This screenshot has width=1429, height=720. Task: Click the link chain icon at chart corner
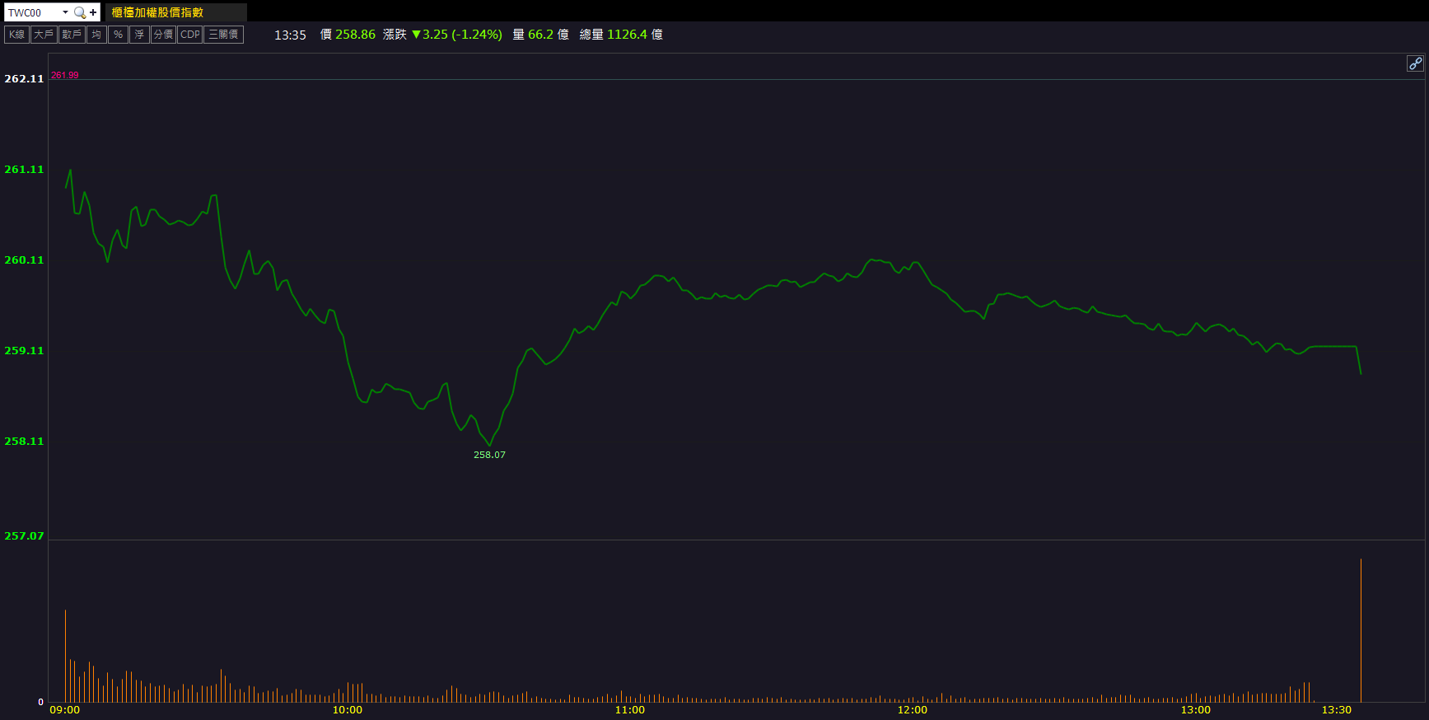tap(1415, 64)
